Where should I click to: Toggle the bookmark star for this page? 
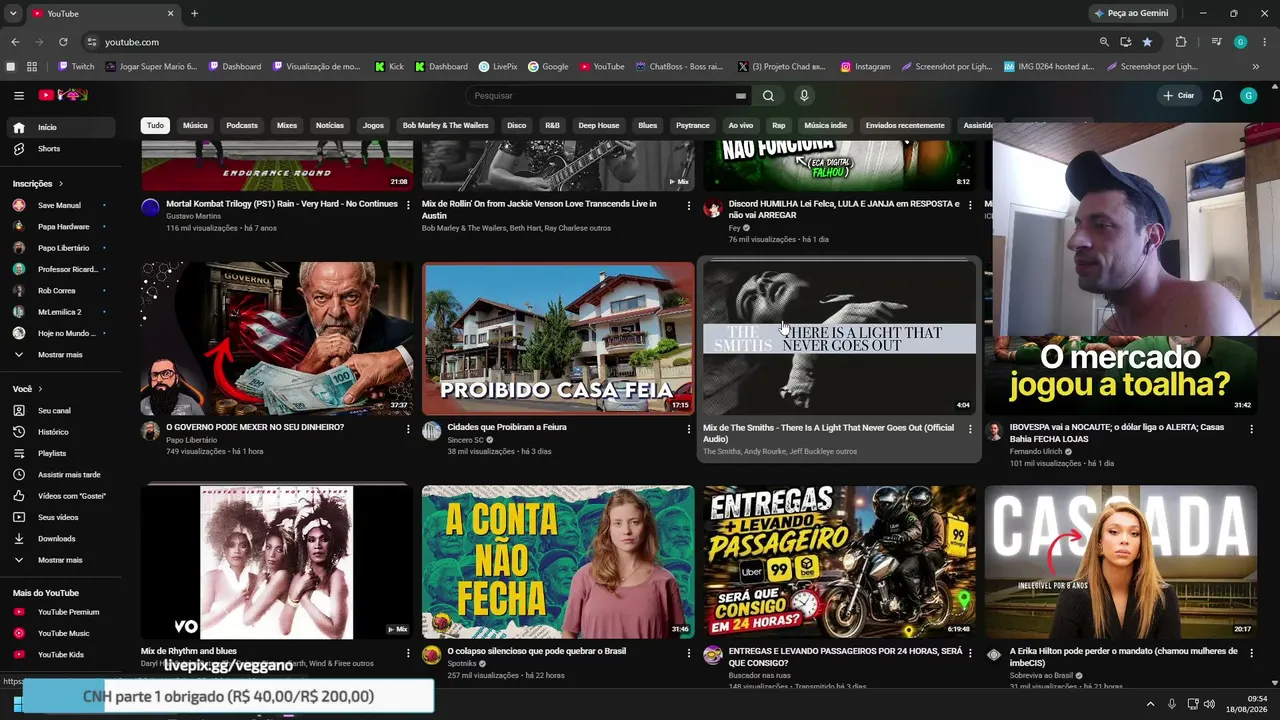click(x=1147, y=42)
